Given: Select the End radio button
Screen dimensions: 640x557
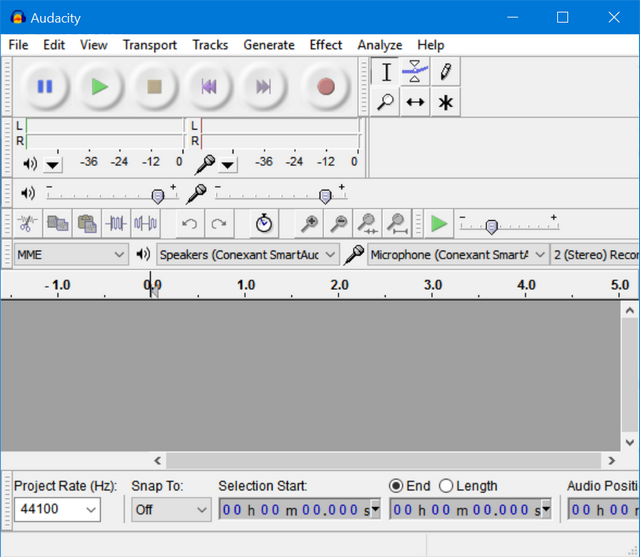Looking at the screenshot, I should (x=396, y=486).
